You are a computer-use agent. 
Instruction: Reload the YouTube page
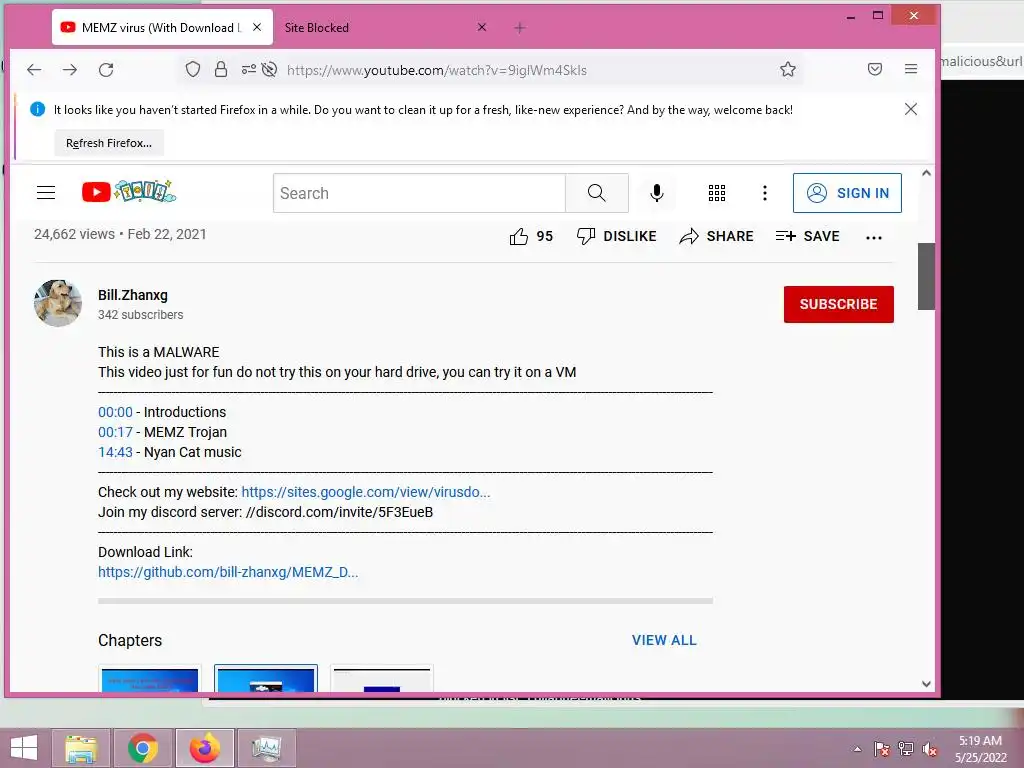(x=106, y=69)
